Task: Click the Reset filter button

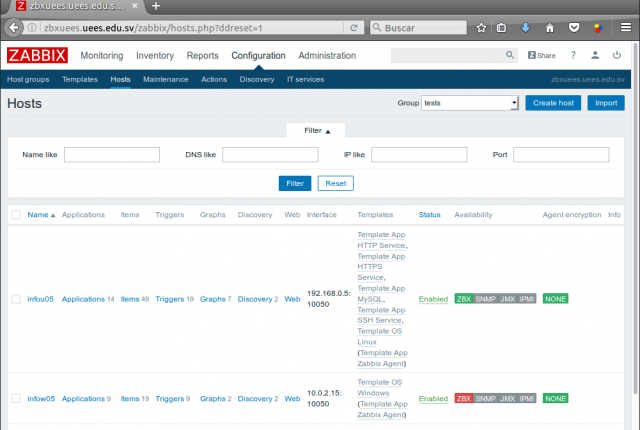Action: pos(336,183)
